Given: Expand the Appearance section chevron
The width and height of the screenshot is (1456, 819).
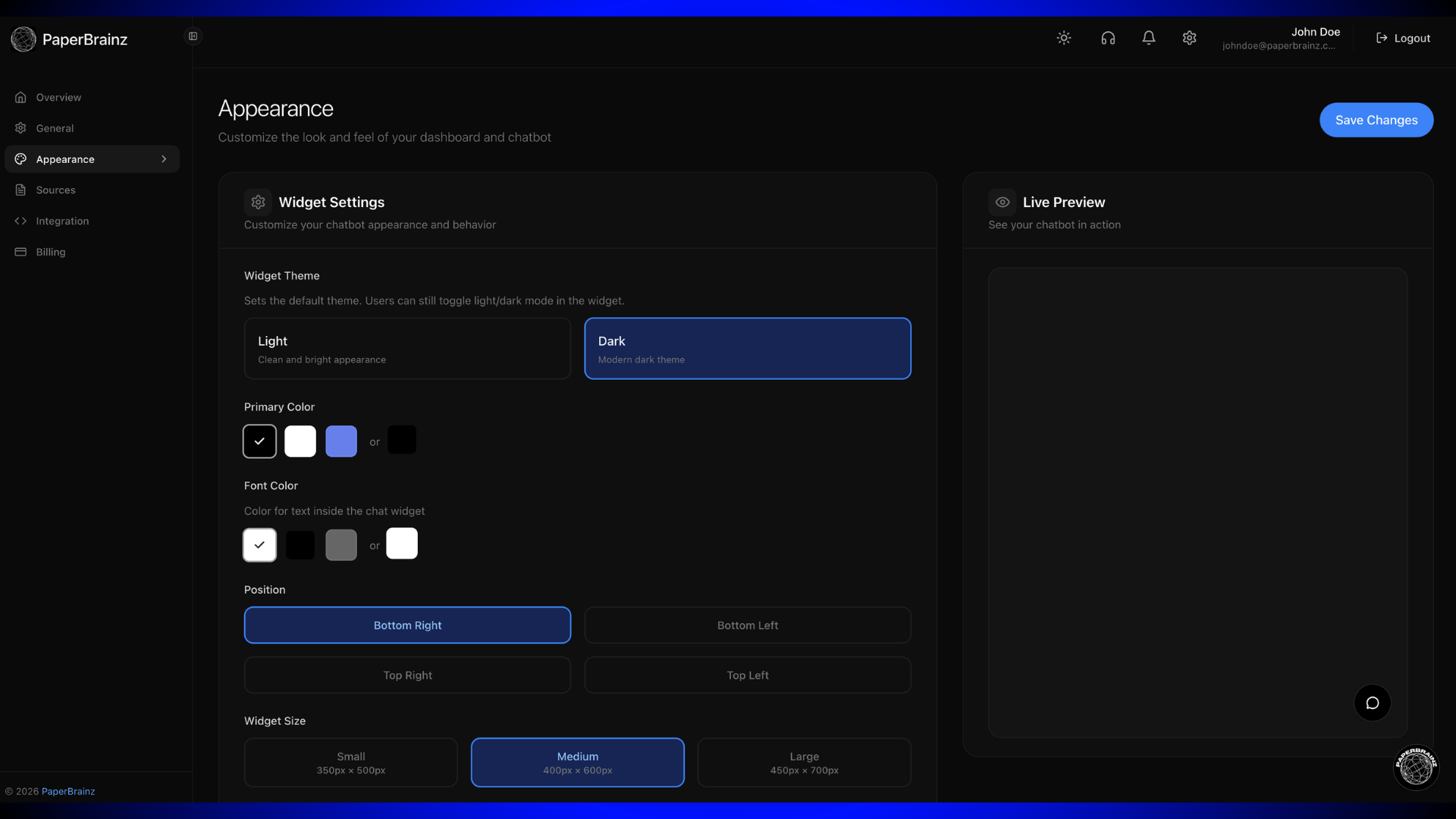Looking at the screenshot, I should pyautogui.click(x=165, y=159).
